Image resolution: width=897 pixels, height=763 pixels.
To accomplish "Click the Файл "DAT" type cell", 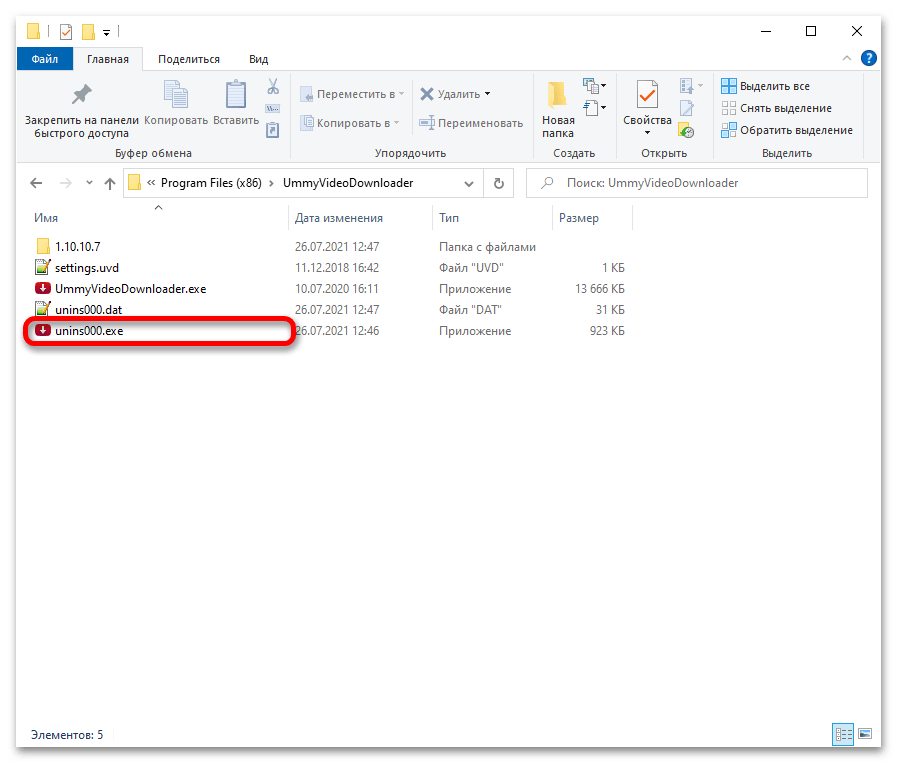I will click(x=470, y=309).
